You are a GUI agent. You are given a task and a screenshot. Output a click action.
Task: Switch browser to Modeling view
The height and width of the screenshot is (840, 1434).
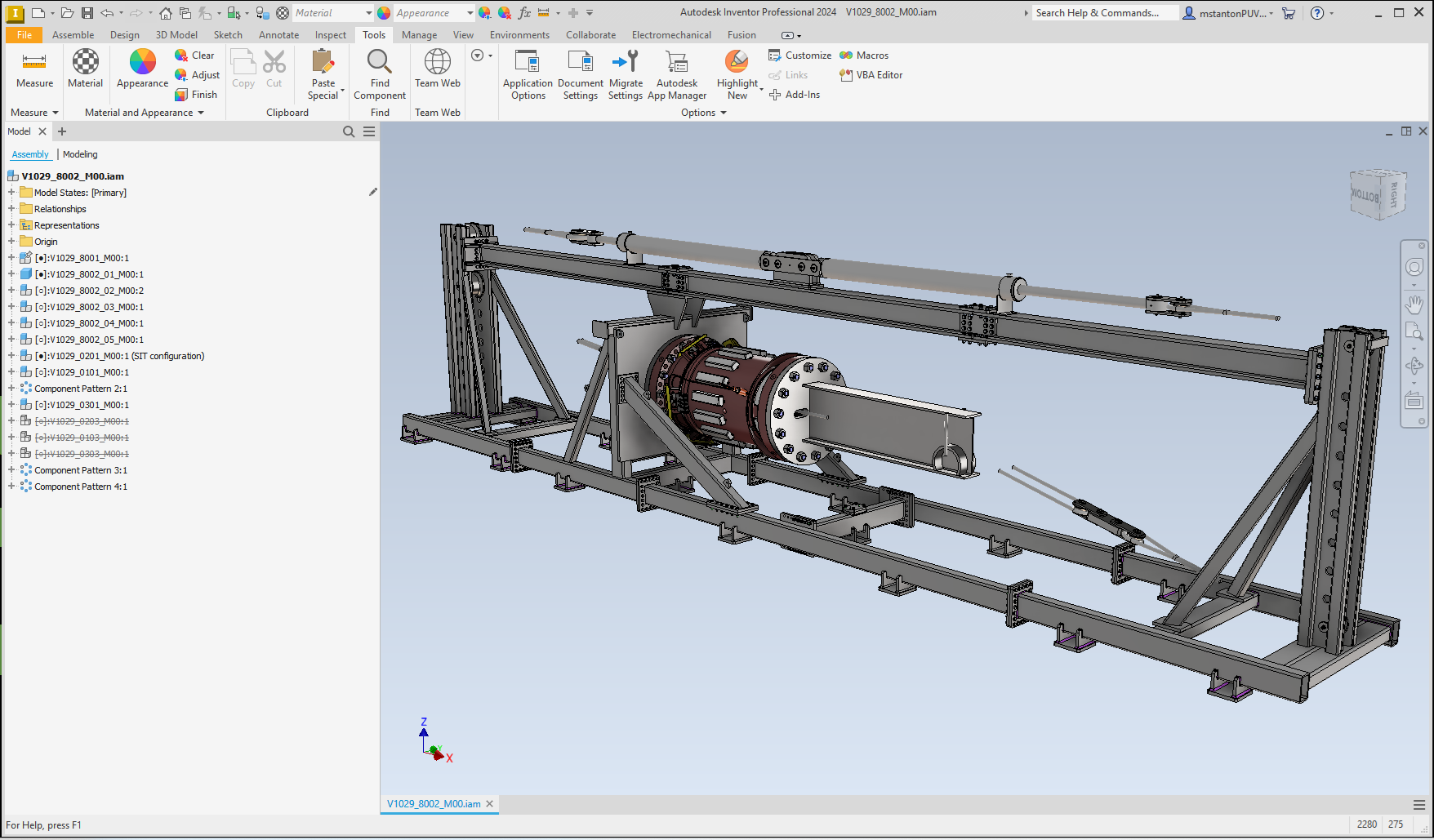(x=80, y=154)
